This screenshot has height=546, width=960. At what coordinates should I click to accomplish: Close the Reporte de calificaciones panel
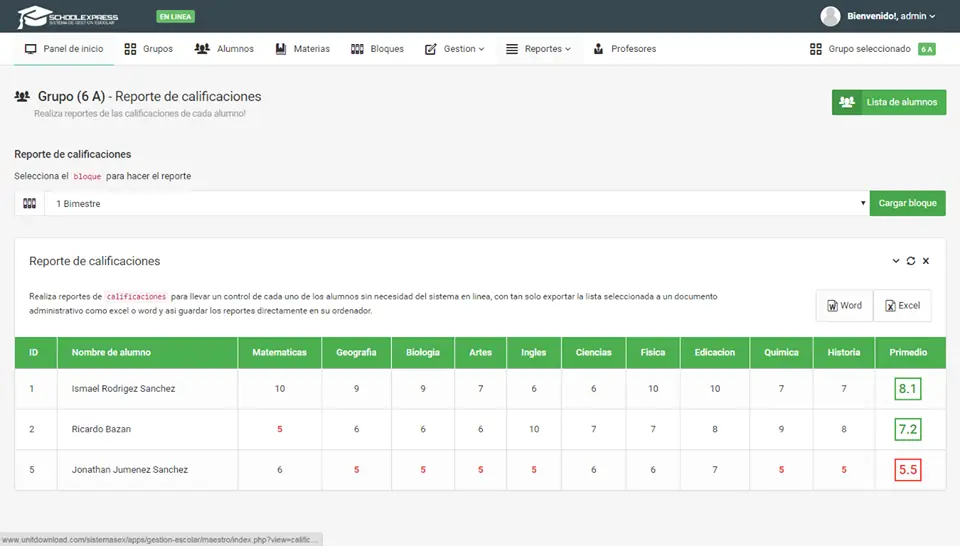click(x=926, y=261)
